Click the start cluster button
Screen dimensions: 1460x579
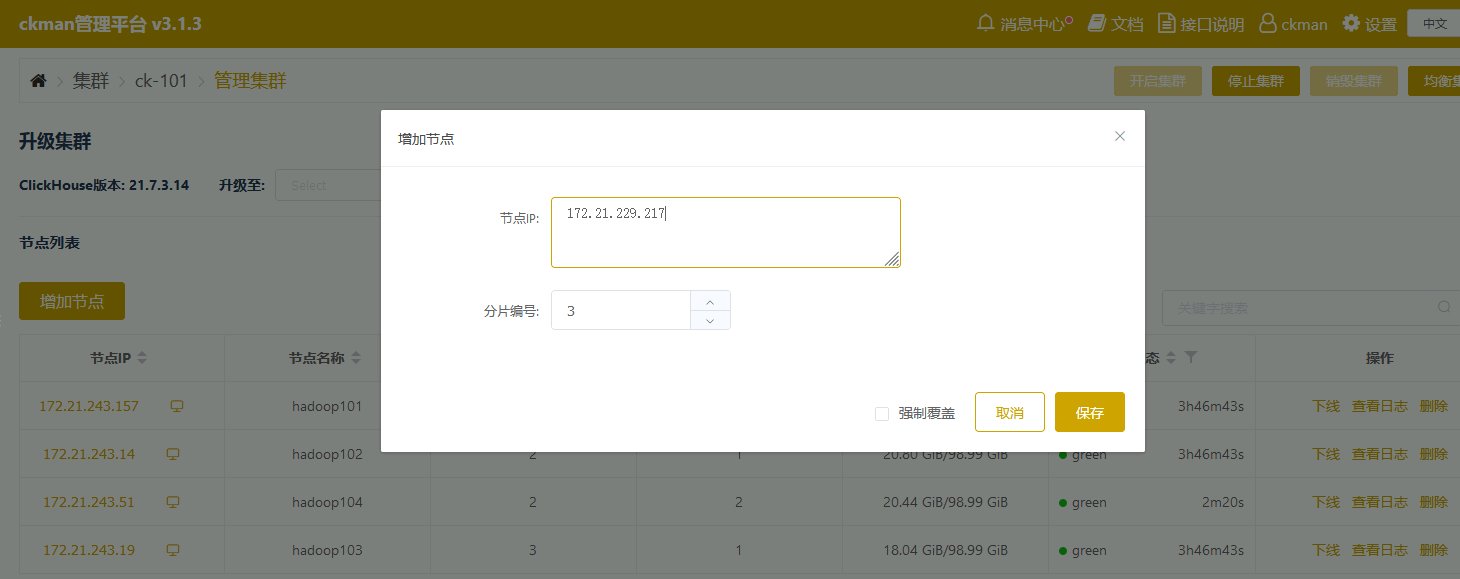tap(1158, 81)
